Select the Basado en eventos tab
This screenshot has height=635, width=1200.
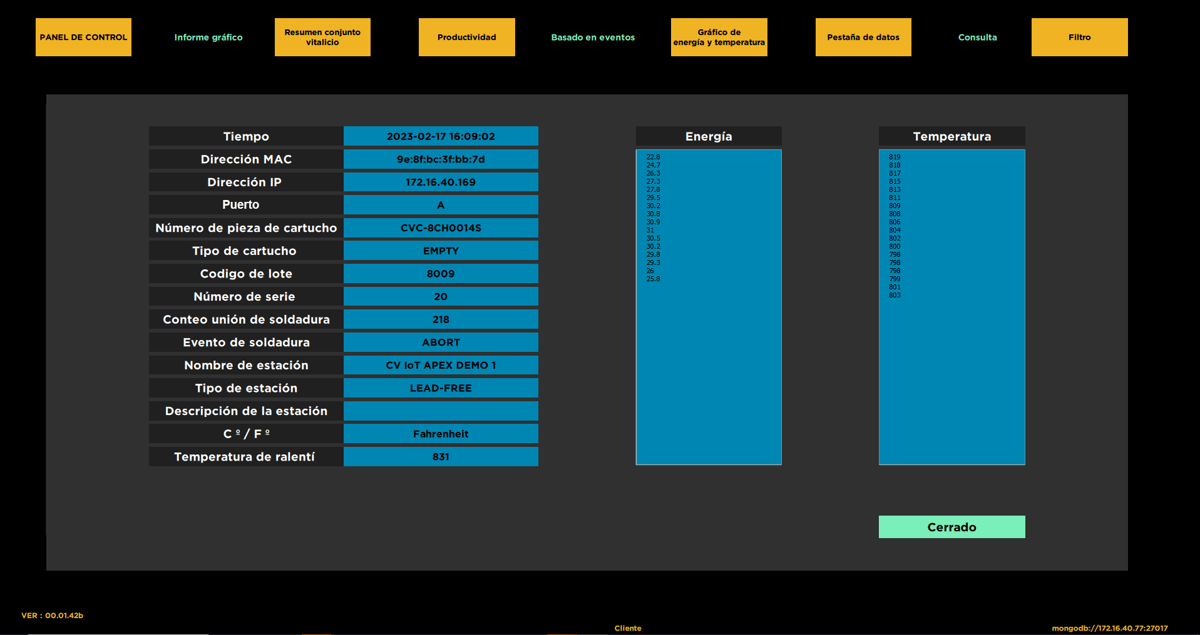593,36
